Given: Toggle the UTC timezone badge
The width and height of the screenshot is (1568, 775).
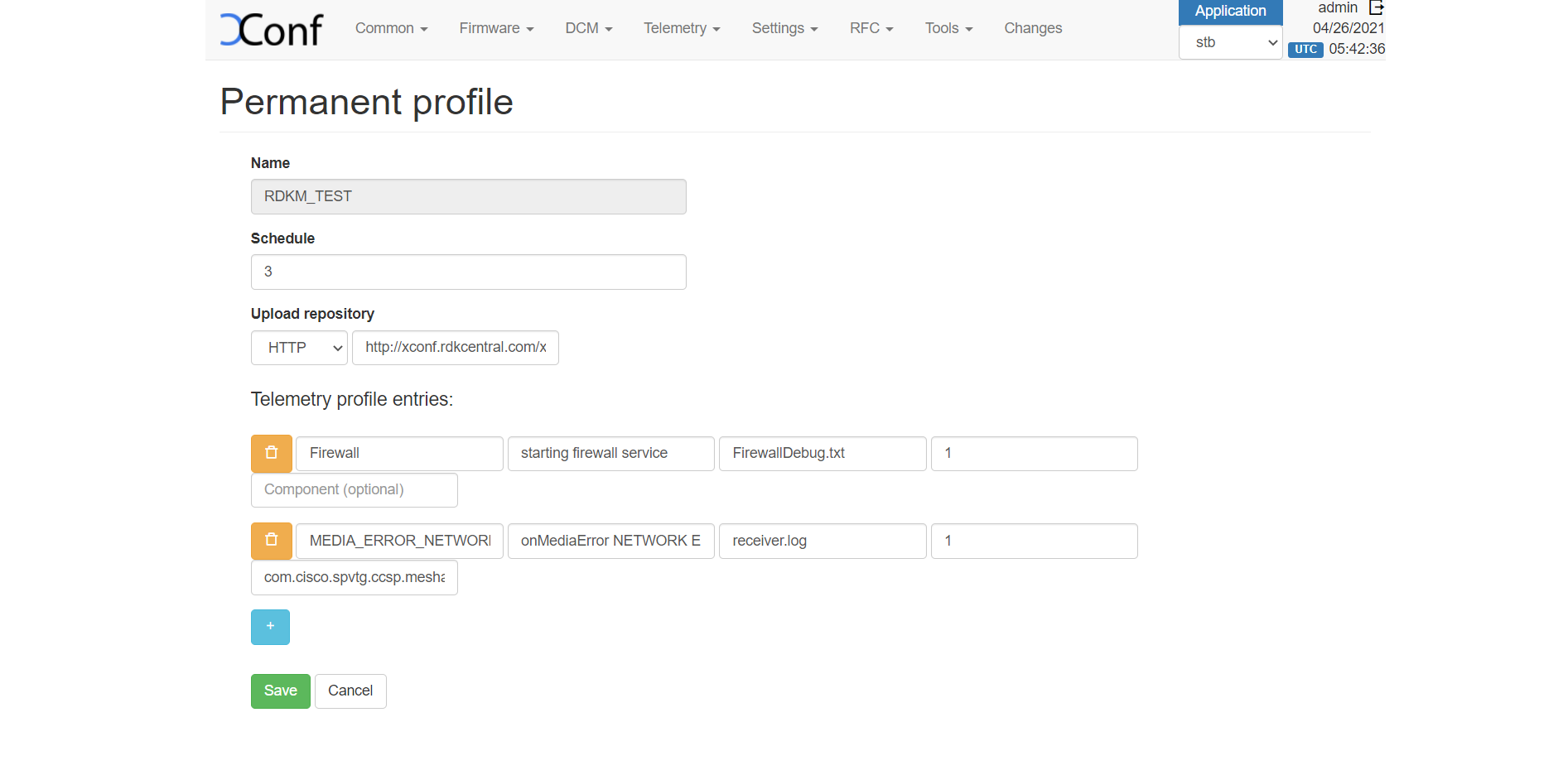Looking at the screenshot, I should click(1305, 50).
